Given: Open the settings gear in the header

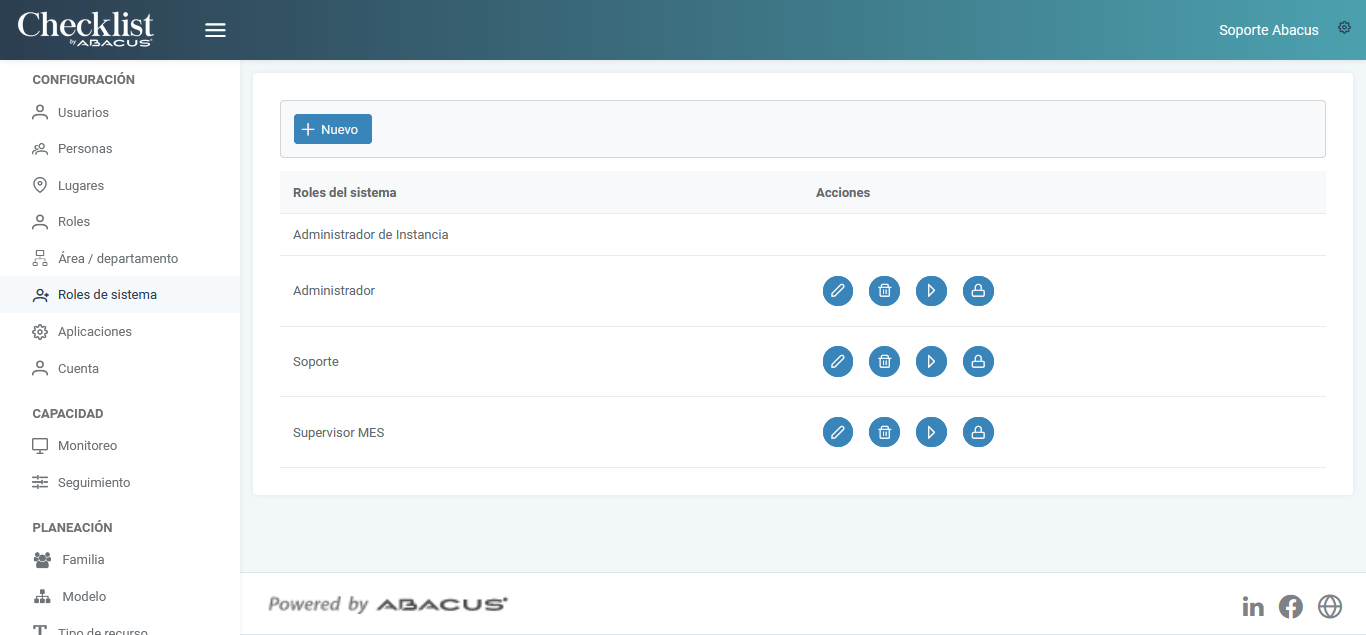Looking at the screenshot, I should click(1344, 28).
